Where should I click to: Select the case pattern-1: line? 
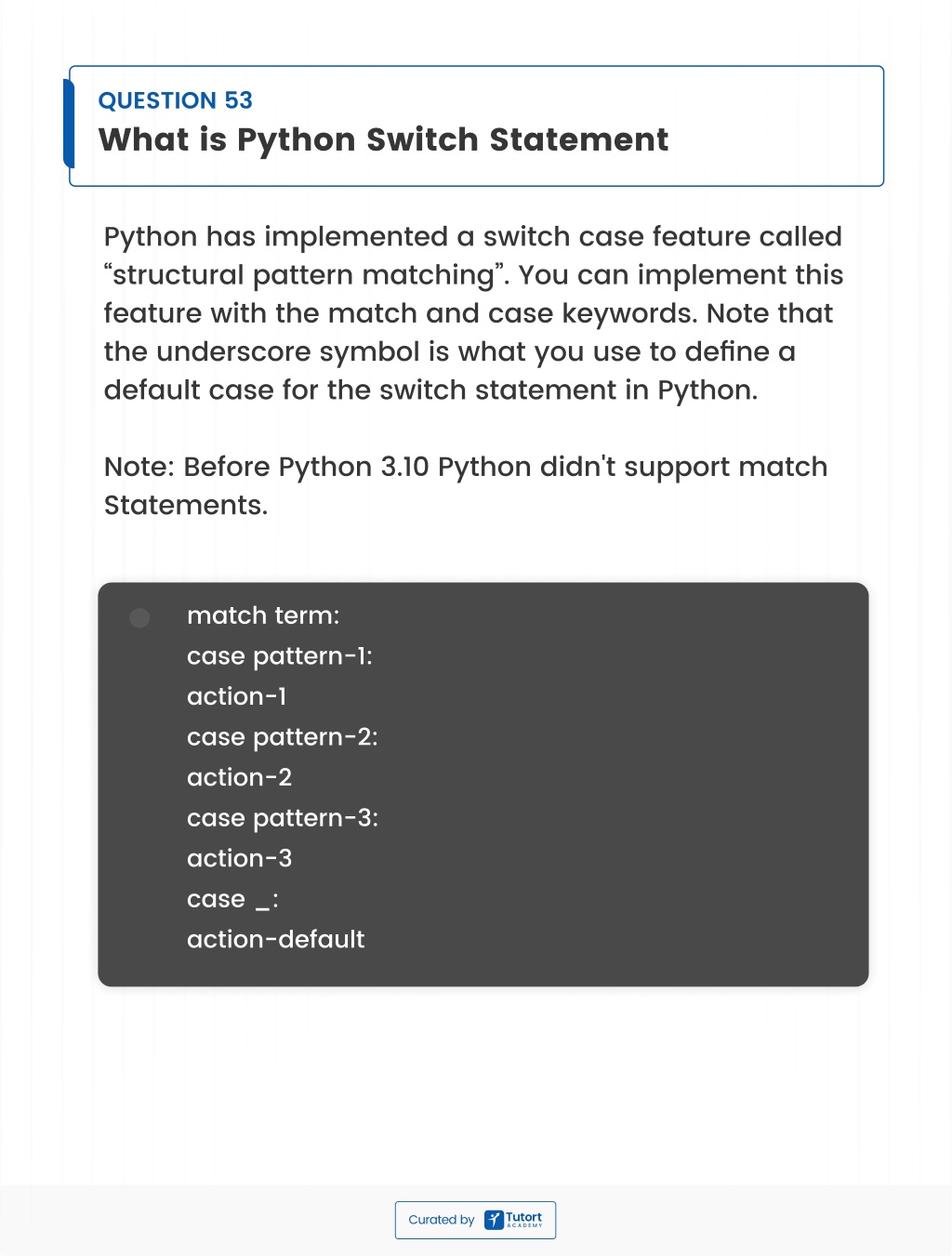[x=280, y=656]
